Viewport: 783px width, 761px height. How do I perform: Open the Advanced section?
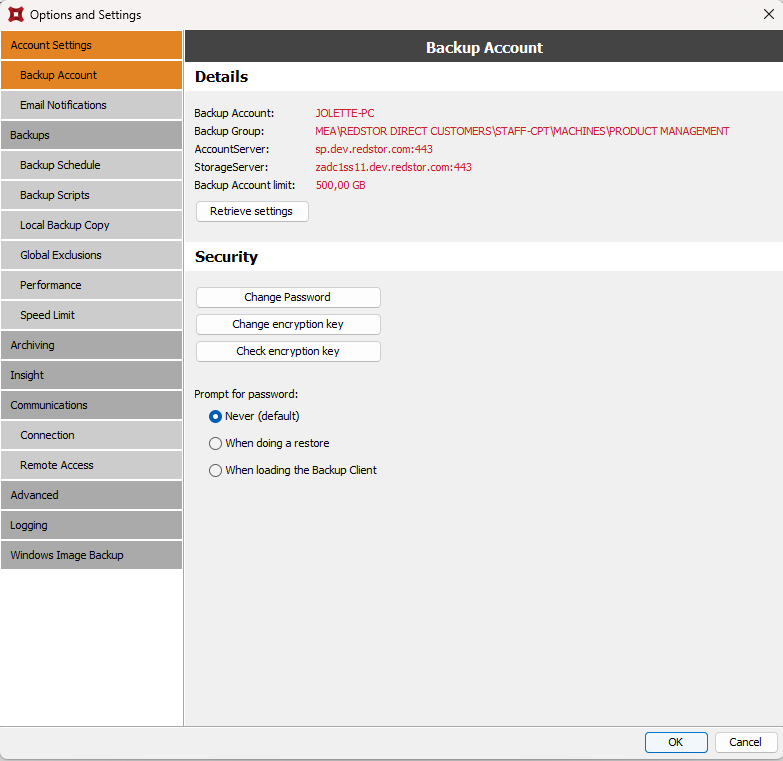(x=91, y=494)
